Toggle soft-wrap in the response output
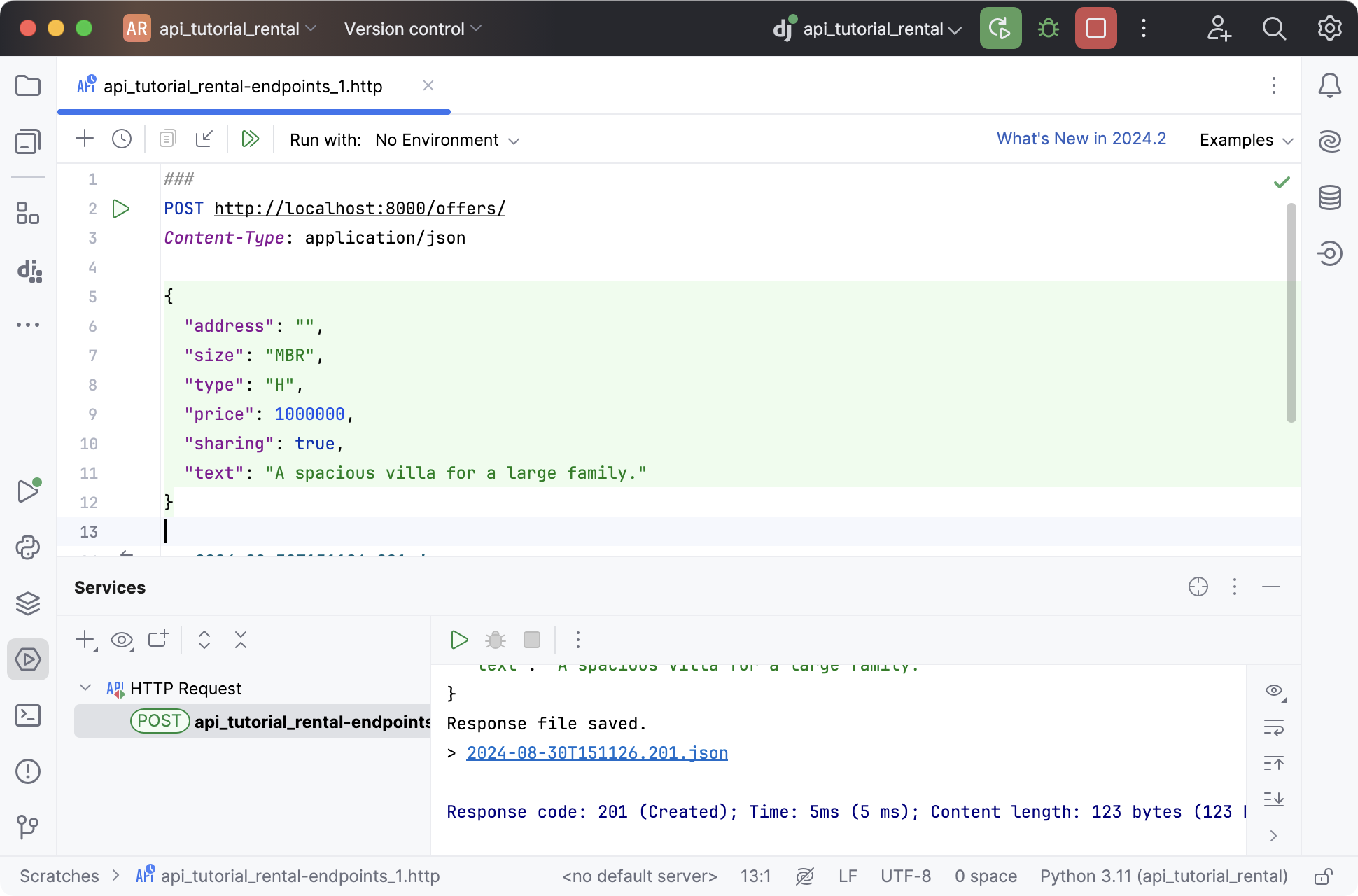 (1273, 728)
